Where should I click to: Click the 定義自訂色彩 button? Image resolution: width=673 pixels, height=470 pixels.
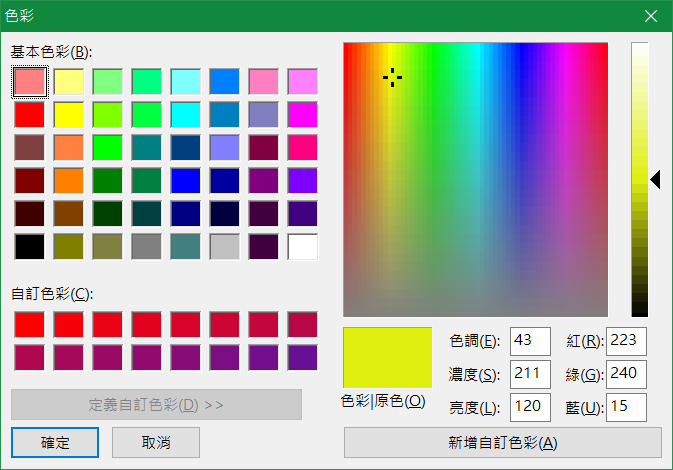point(156,405)
